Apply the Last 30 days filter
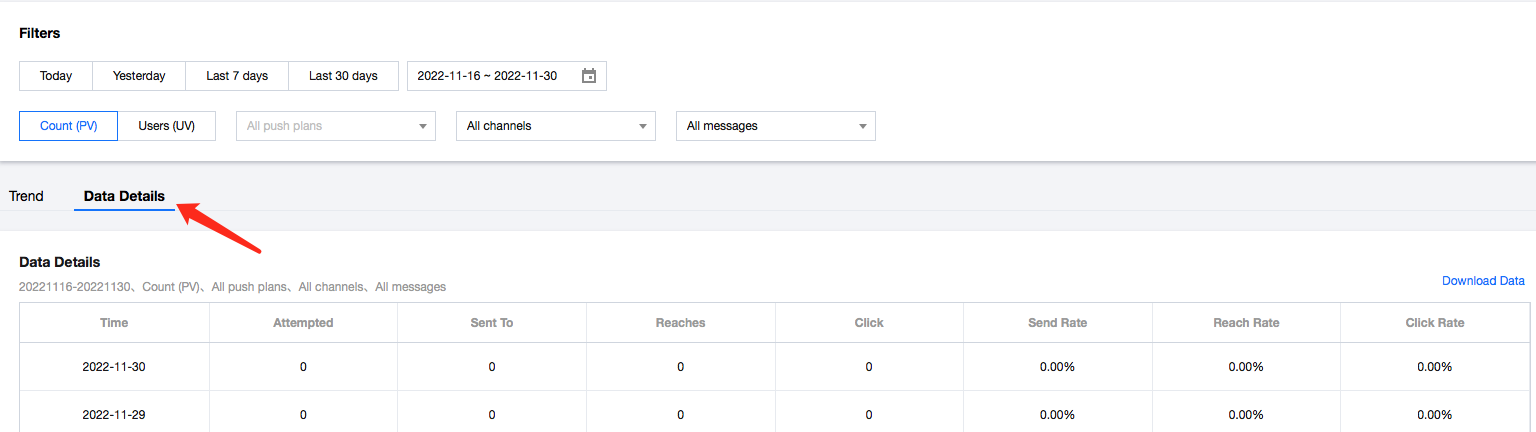Viewport: 1536px width, 432px height. pos(343,76)
